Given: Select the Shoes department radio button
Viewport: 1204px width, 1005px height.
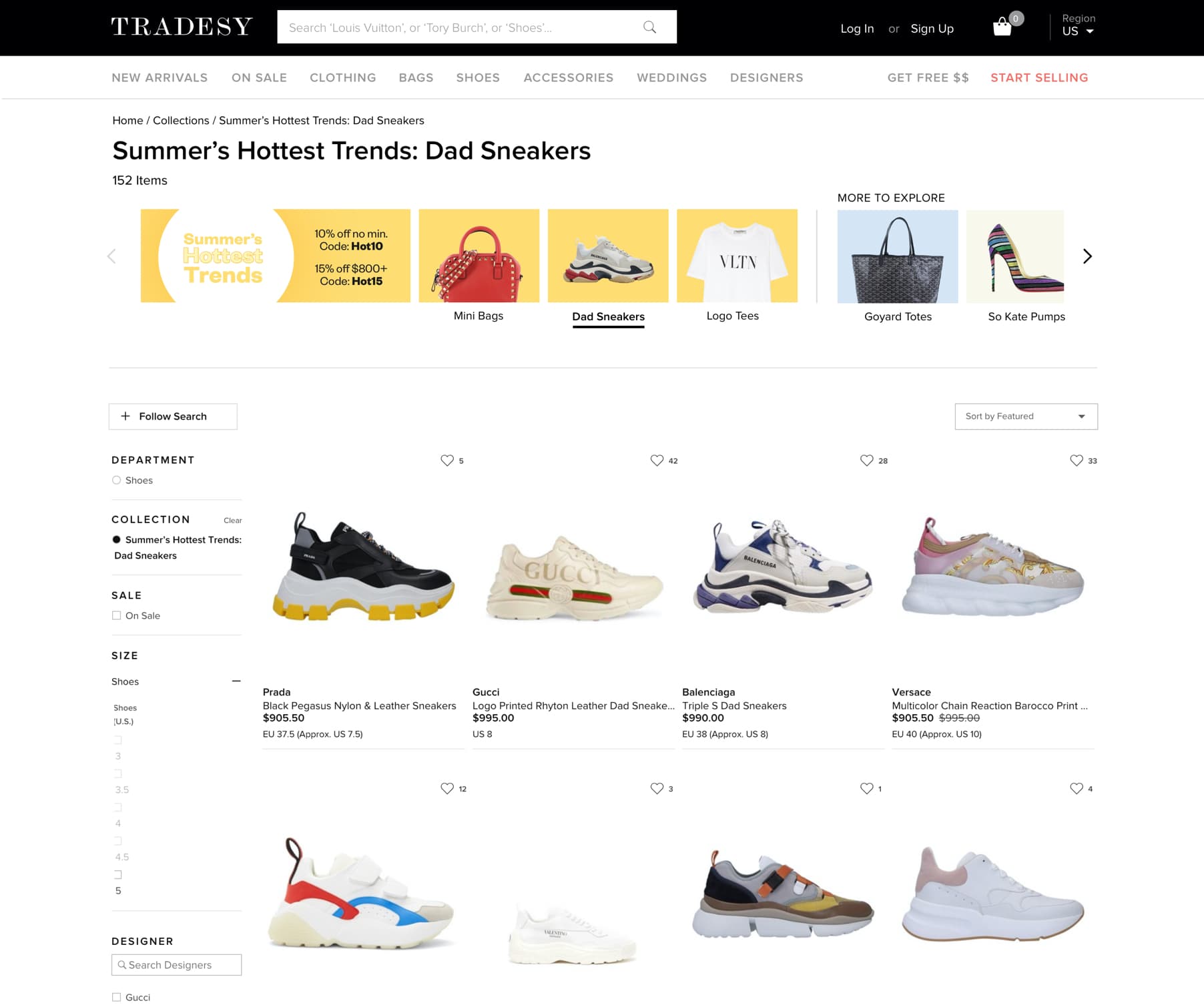Looking at the screenshot, I should [x=117, y=480].
